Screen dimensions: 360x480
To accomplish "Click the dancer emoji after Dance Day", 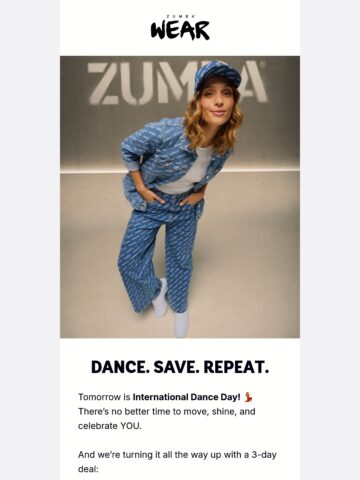I will point(249,397).
